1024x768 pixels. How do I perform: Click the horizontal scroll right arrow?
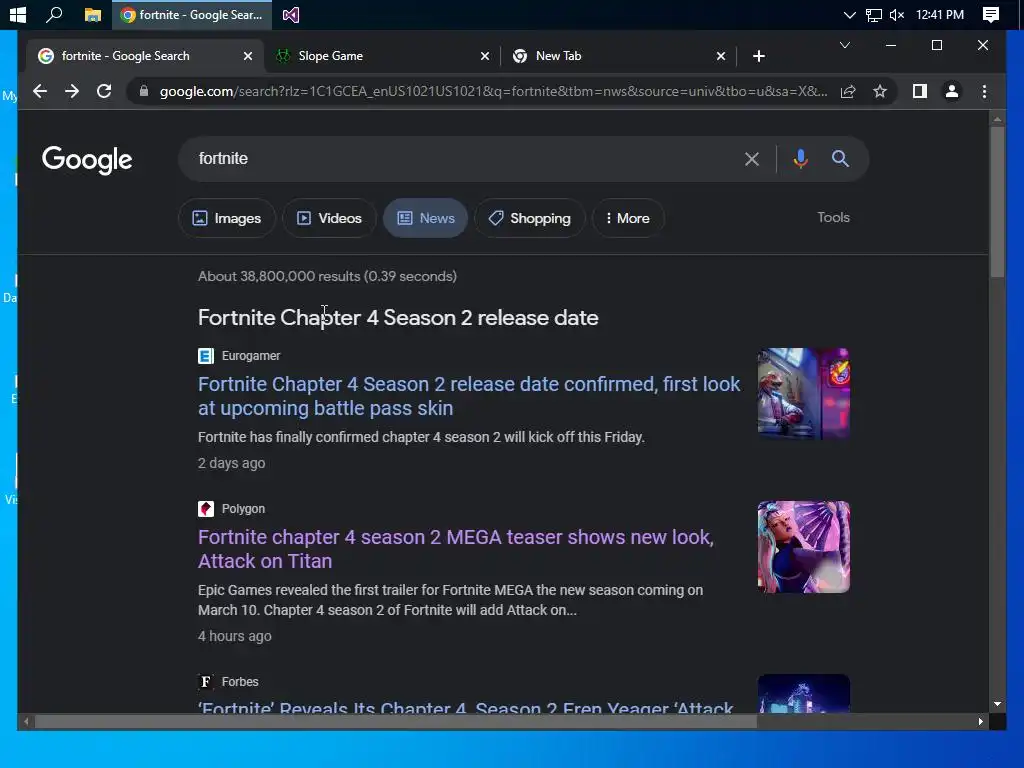980,722
